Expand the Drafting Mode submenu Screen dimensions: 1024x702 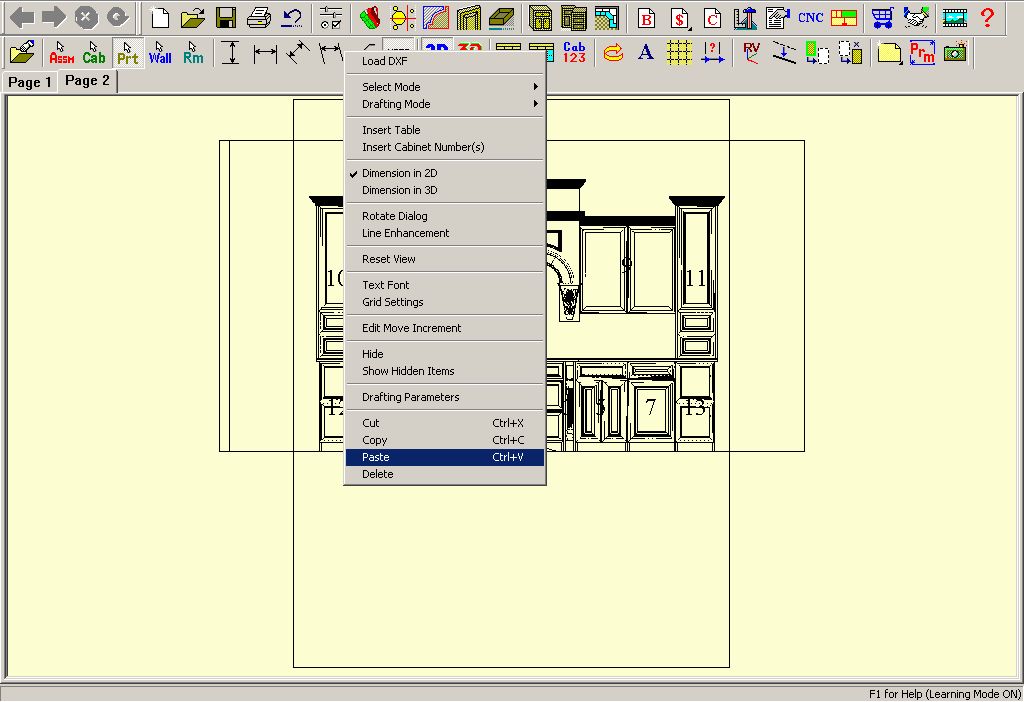445,104
